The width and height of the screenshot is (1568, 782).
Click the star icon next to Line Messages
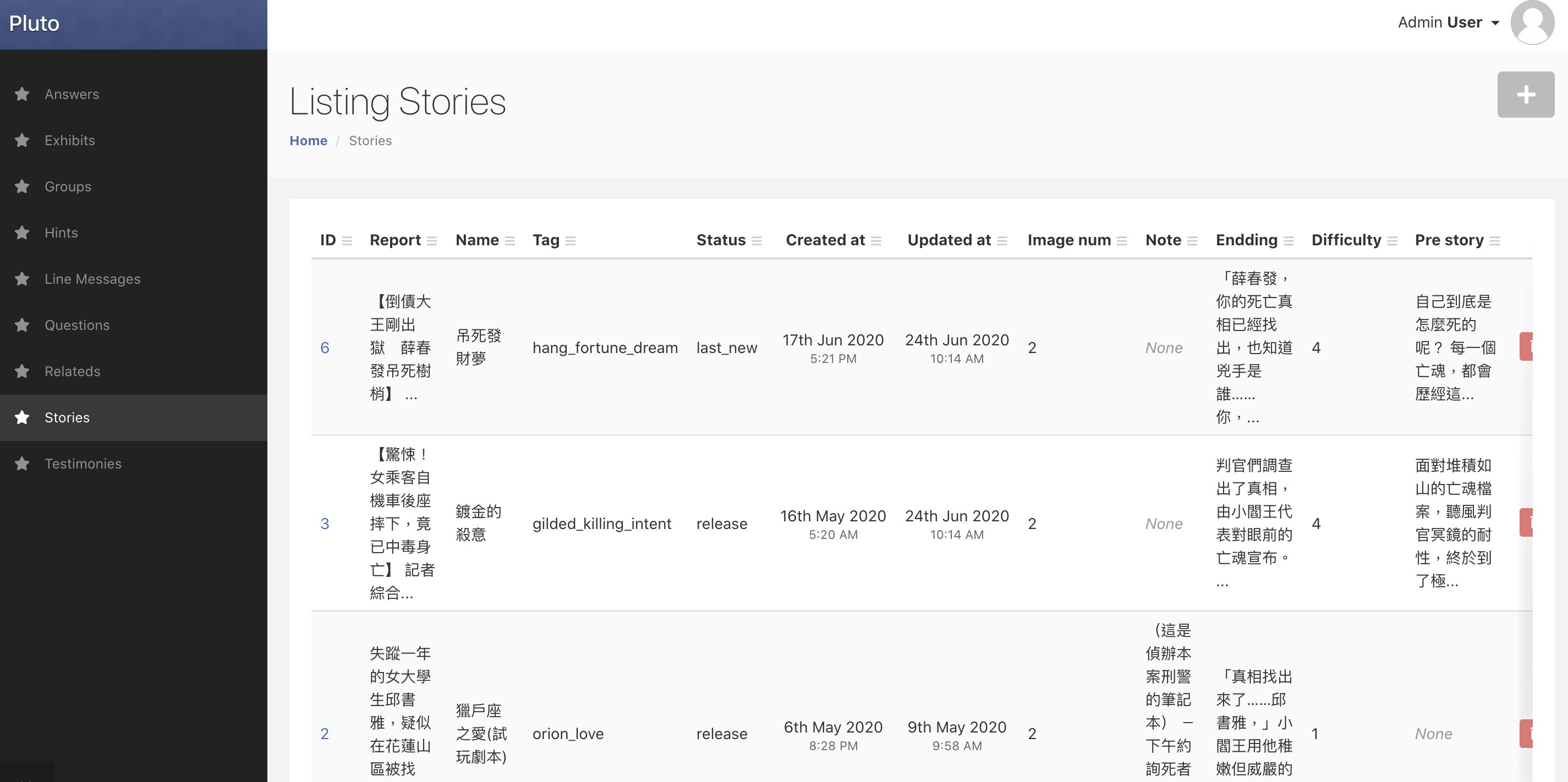coord(22,279)
